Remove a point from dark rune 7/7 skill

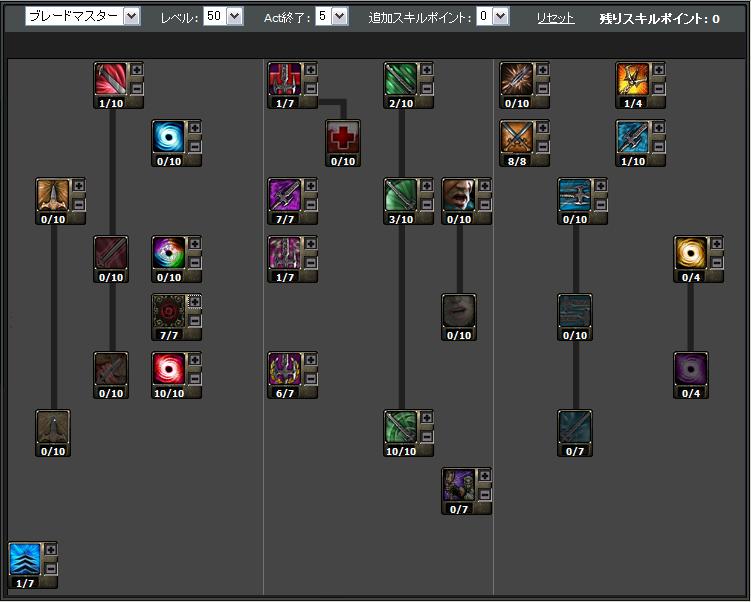pyautogui.click(x=194, y=320)
